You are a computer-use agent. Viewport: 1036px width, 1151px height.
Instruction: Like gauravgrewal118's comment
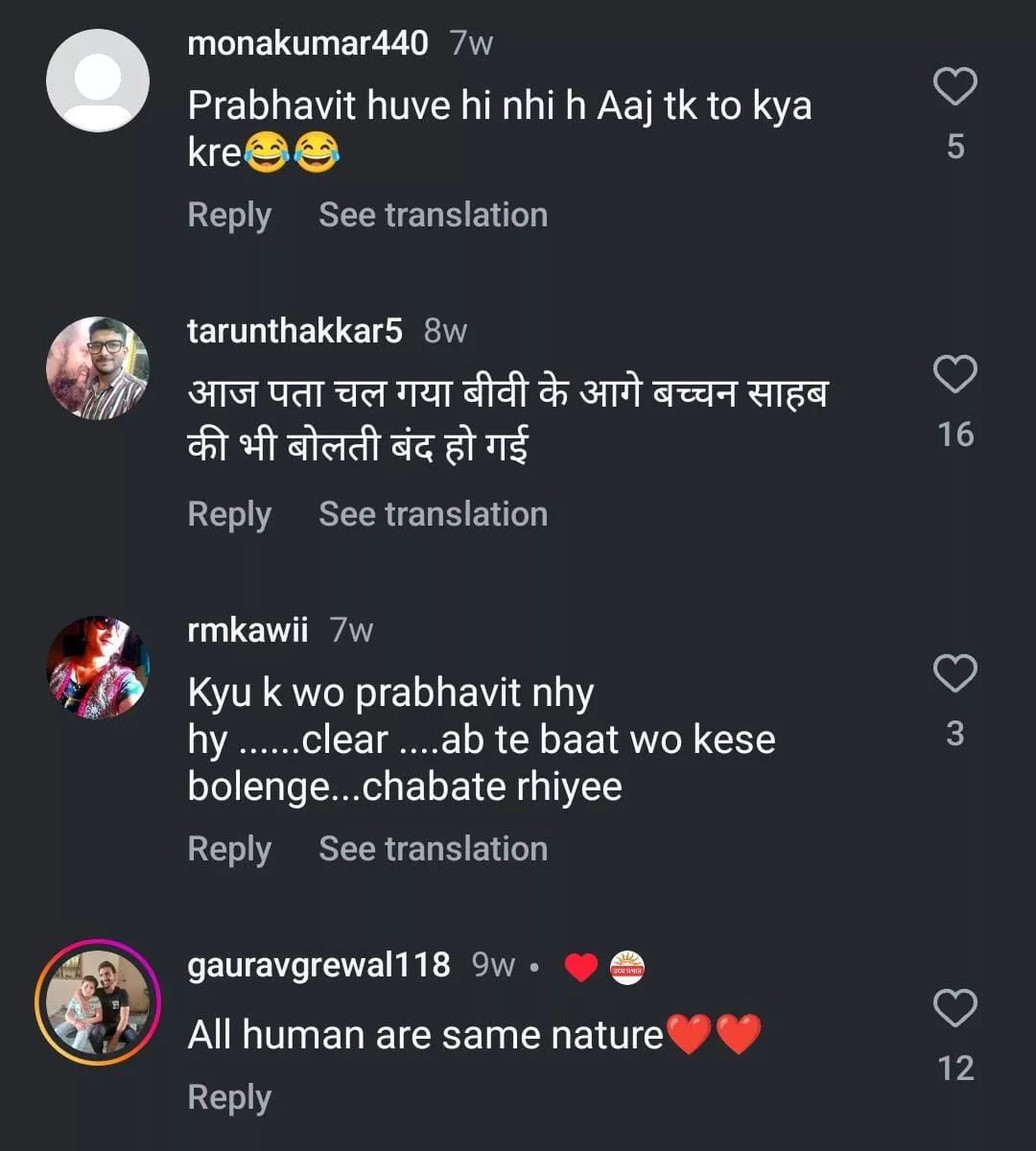pos(954,1008)
